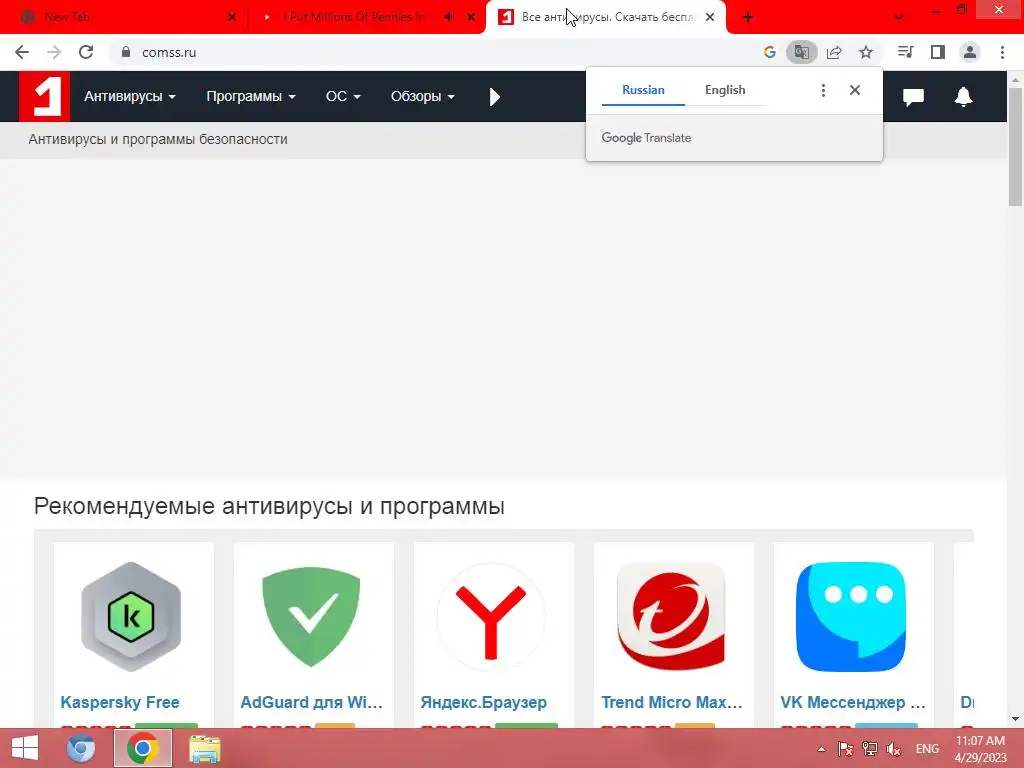
Task: Click the AdGuard shield icon
Action: (311, 616)
